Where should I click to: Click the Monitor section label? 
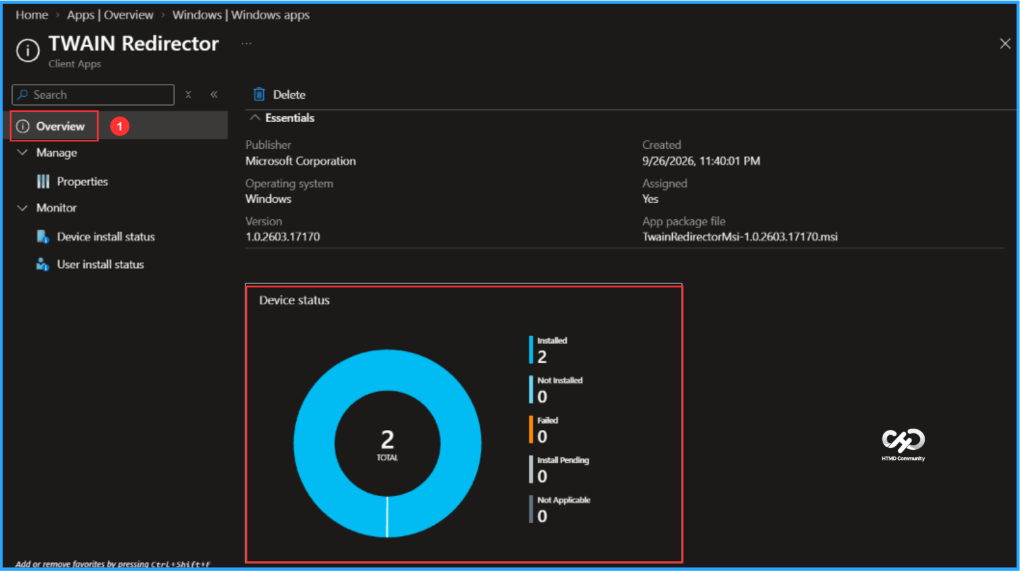(57, 207)
